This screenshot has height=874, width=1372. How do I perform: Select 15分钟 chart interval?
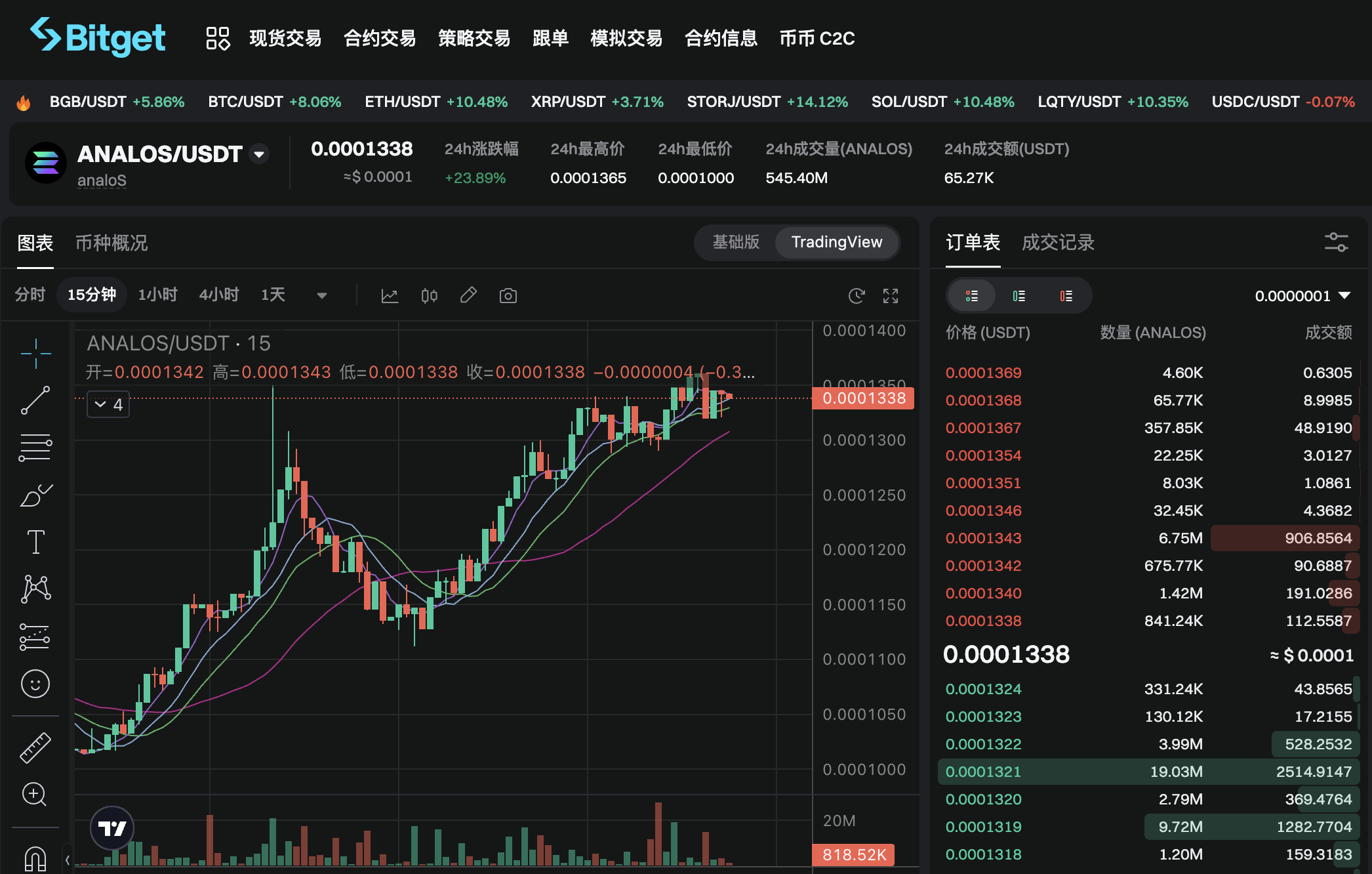pyautogui.click(x=92, y=295)
